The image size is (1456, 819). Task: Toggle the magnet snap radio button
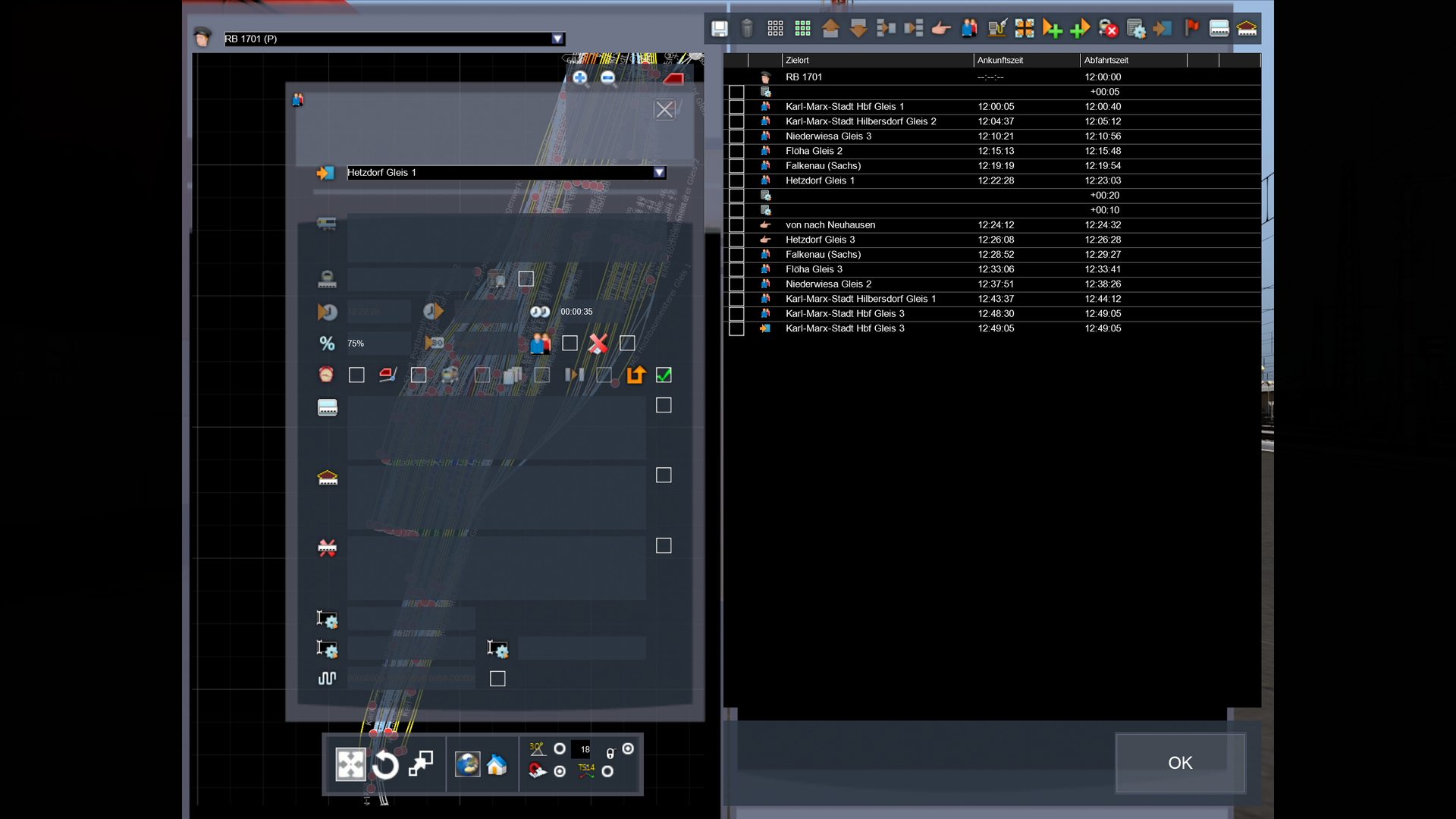click(x=560, y=771)
